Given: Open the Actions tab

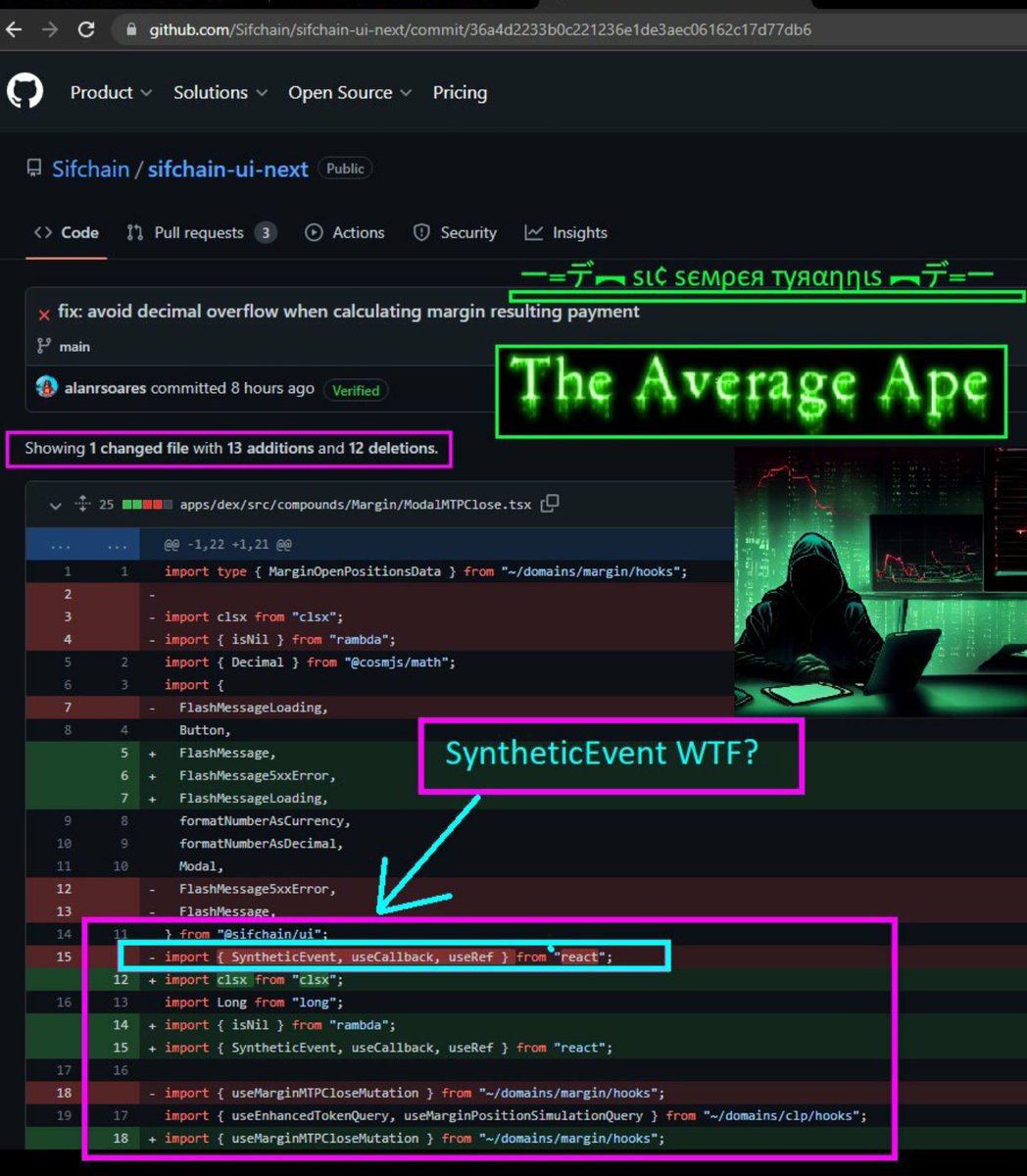Looking at the screenshot, I should point(345,232).
